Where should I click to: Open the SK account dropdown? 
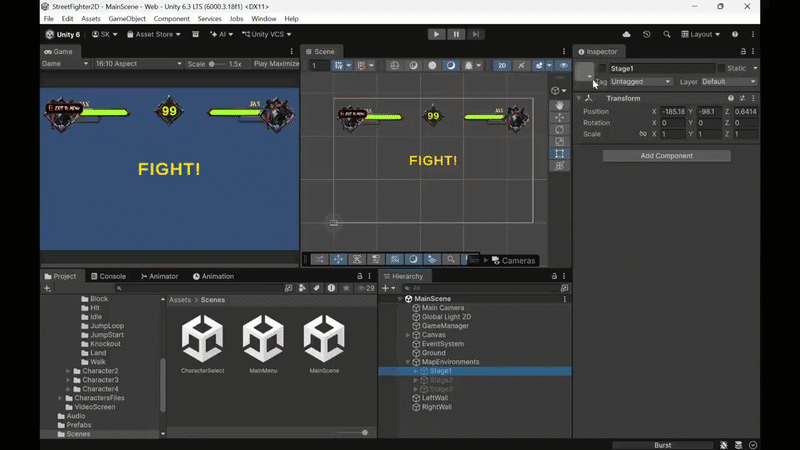[105, 34]
